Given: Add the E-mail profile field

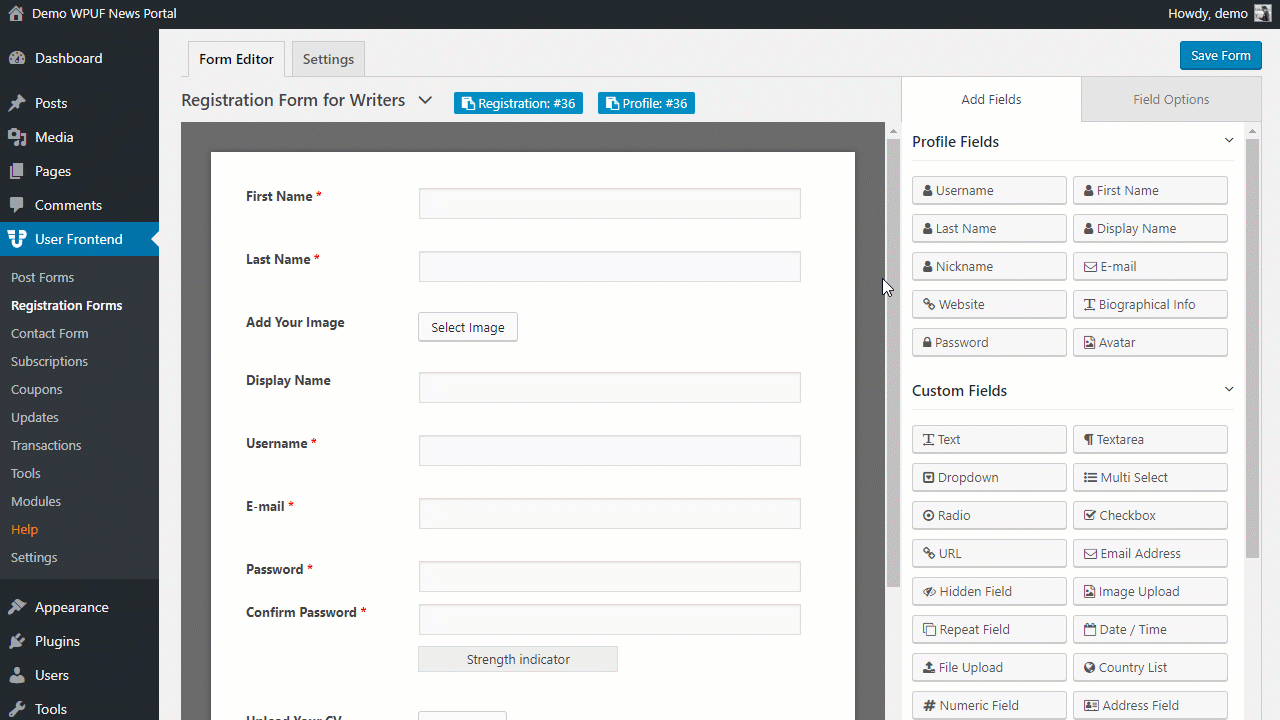Looking at the screenshot, I should click(x=1150, y=266).
